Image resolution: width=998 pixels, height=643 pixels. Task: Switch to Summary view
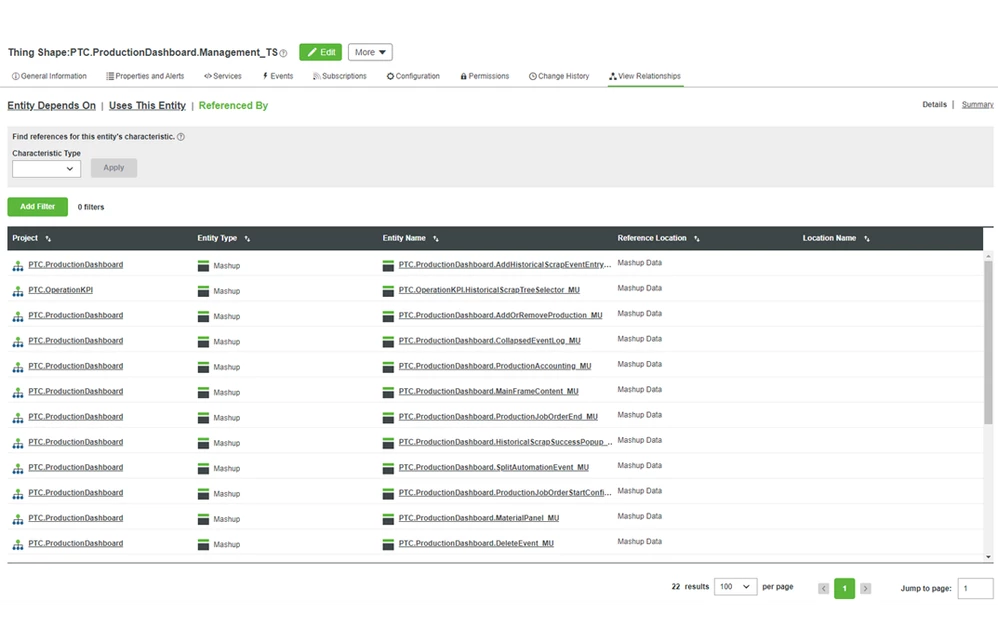(977, 104)
